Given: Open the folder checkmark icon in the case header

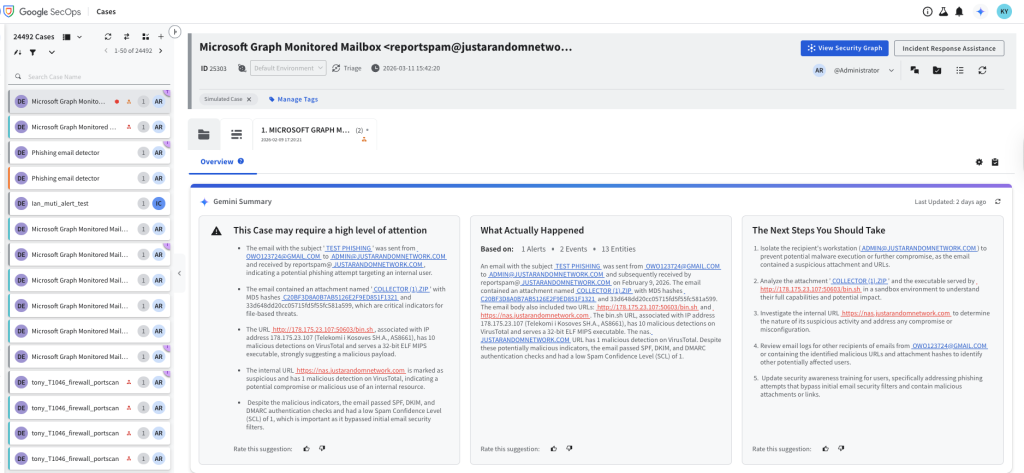Looking at the screenshot, I should click(x=937, y=70).
